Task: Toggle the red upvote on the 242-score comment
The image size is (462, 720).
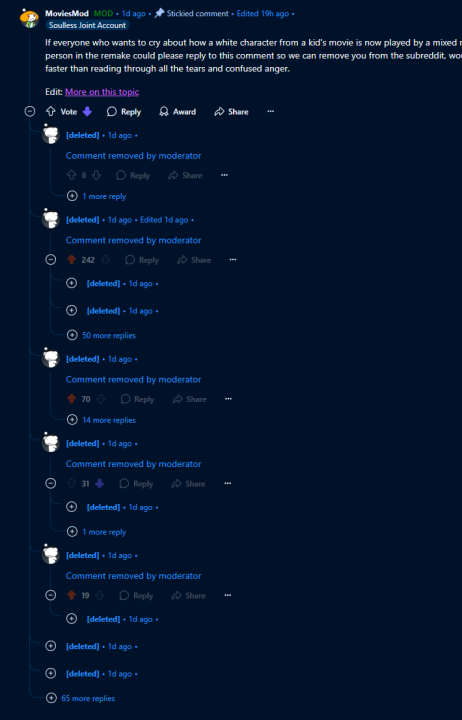Action: tap(72, 260)
